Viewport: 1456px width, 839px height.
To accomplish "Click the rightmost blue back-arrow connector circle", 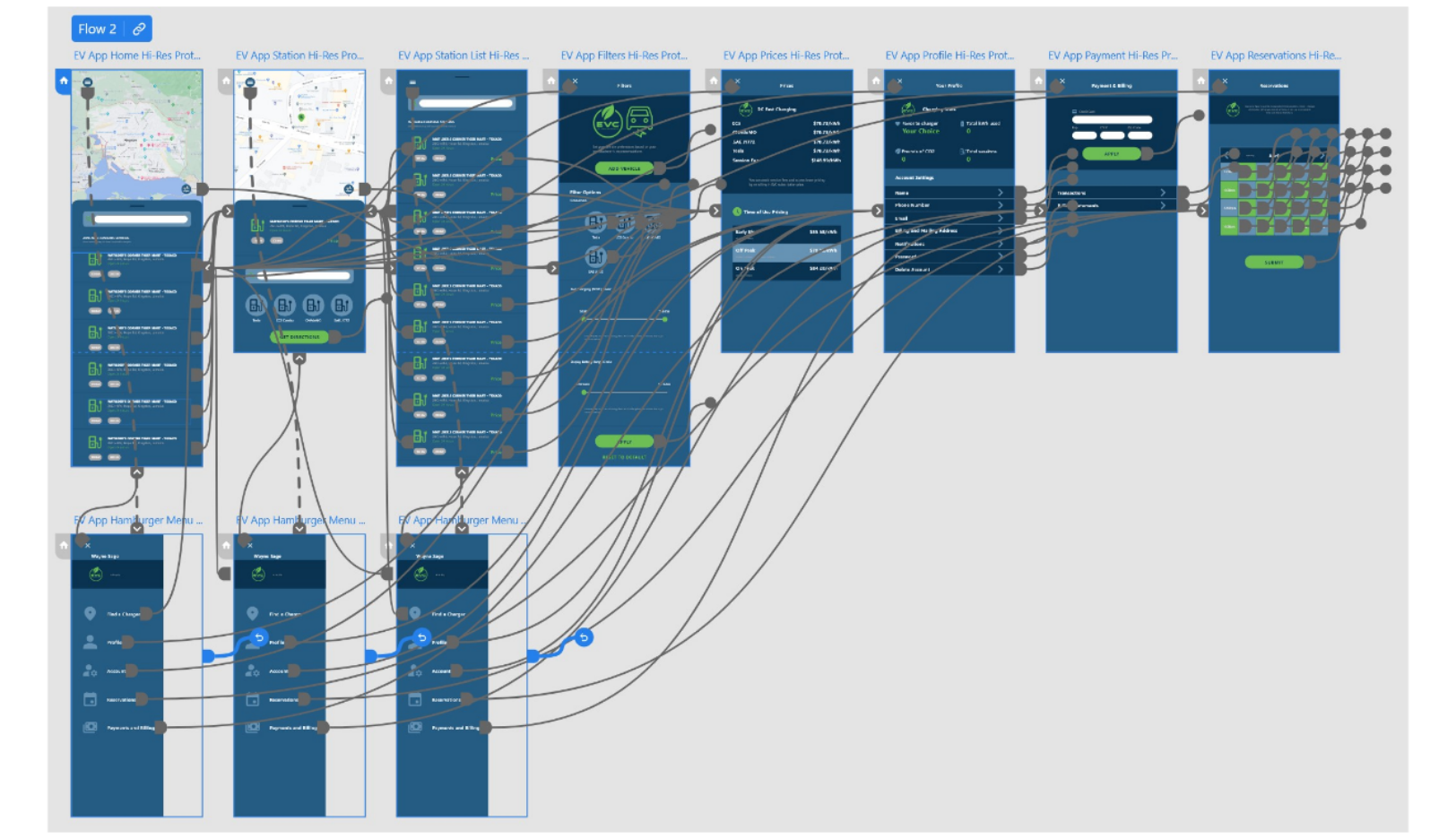I will [x=584, y=637].
